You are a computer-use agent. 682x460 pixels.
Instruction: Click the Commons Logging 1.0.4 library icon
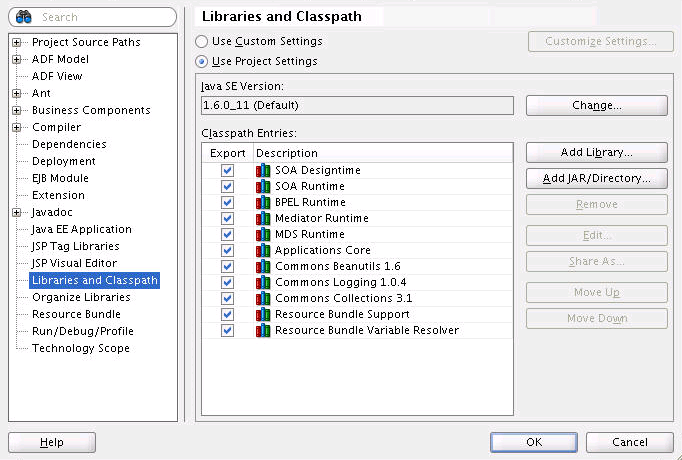coord(263,283)
